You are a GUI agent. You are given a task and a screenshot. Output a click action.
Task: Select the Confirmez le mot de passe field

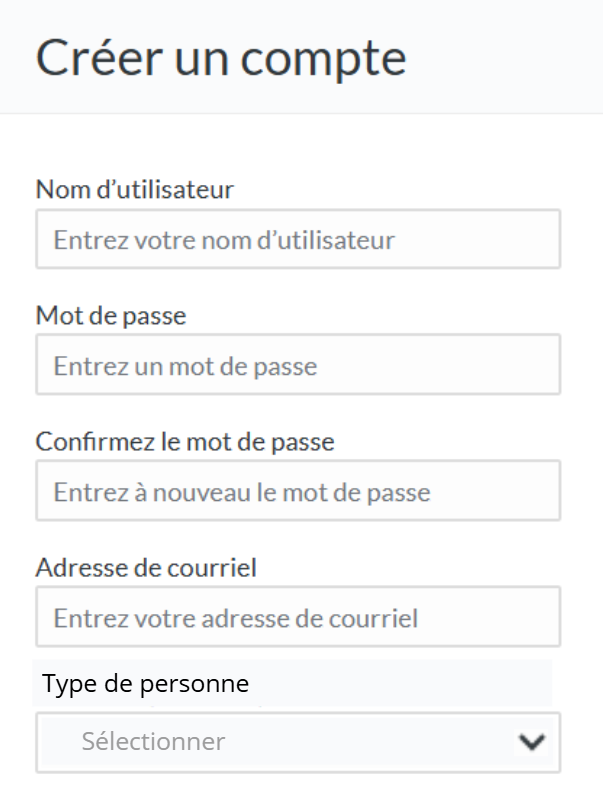(298, 492)
